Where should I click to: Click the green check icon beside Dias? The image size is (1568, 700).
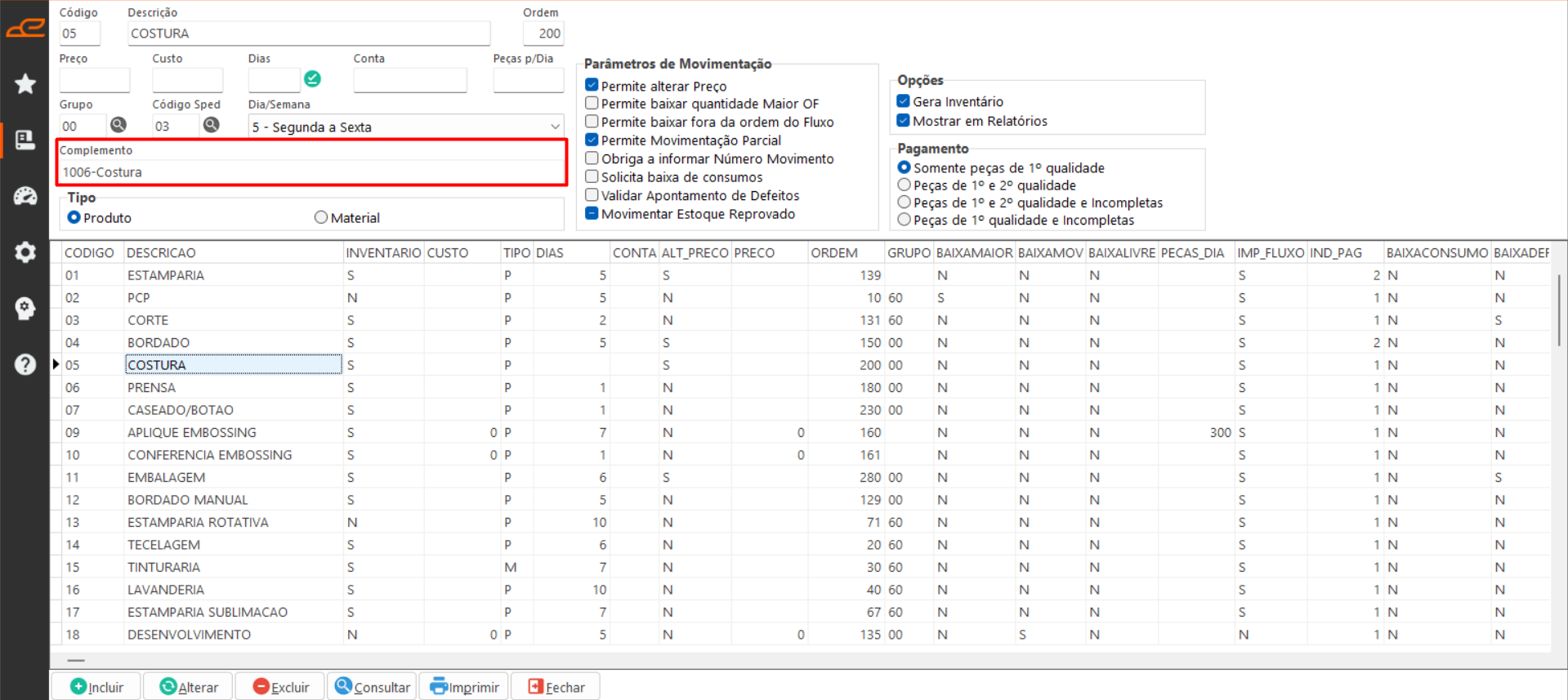point(312,79)
